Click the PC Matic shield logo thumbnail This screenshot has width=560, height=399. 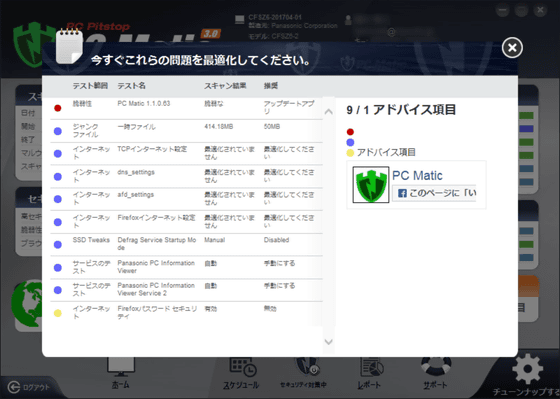point(371,185)
